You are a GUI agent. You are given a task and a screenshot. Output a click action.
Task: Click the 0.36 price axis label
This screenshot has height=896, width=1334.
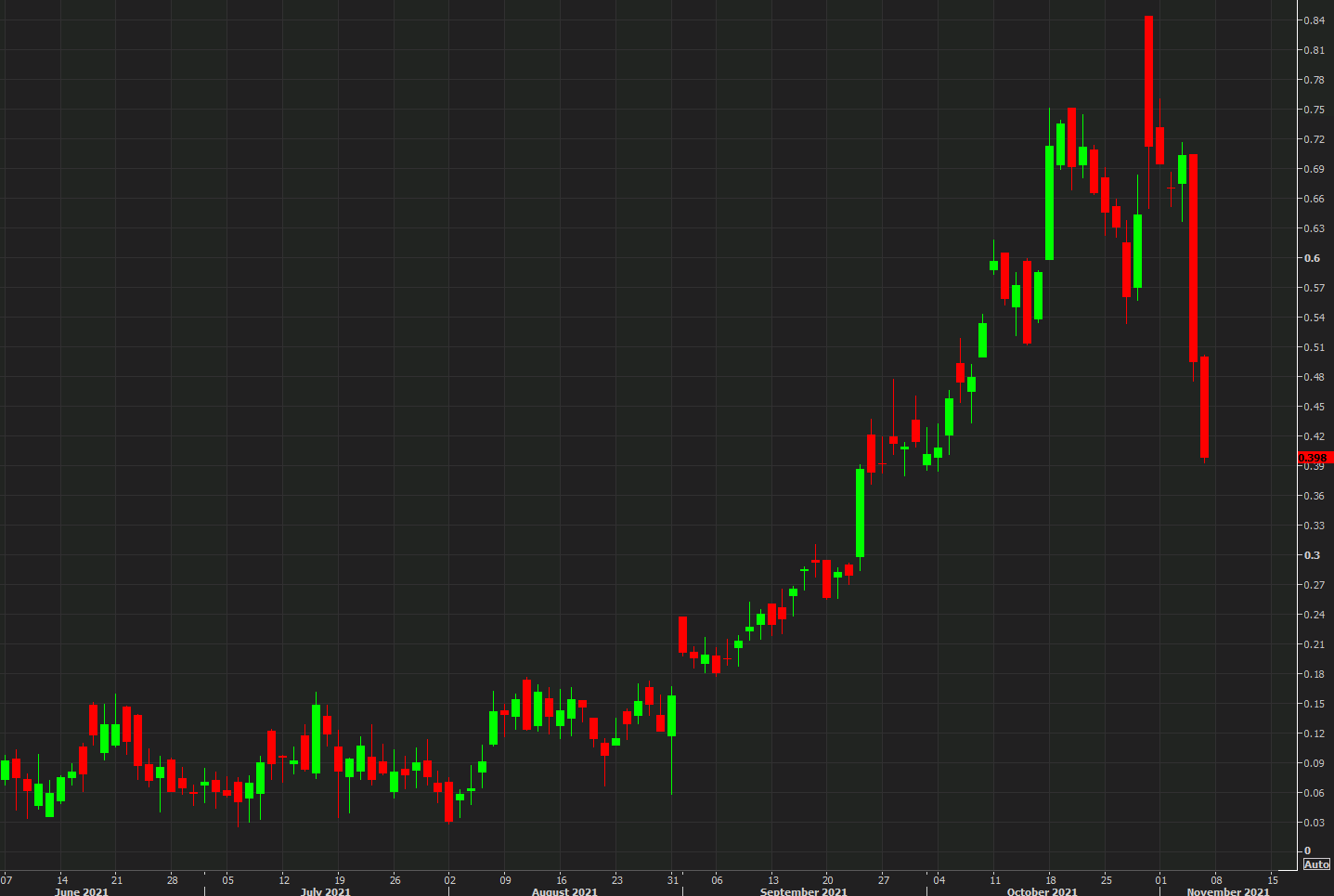(1314, 496)
